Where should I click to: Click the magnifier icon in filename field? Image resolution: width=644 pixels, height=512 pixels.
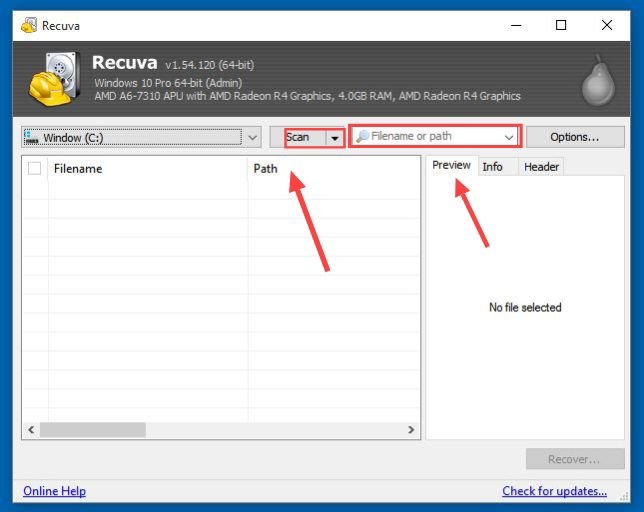pyautogui.click(x=362, y=136)
